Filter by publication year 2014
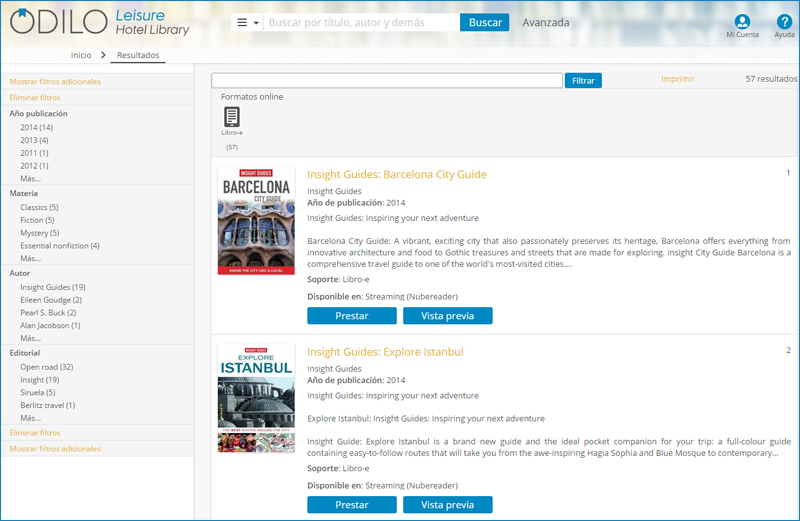 36,128
